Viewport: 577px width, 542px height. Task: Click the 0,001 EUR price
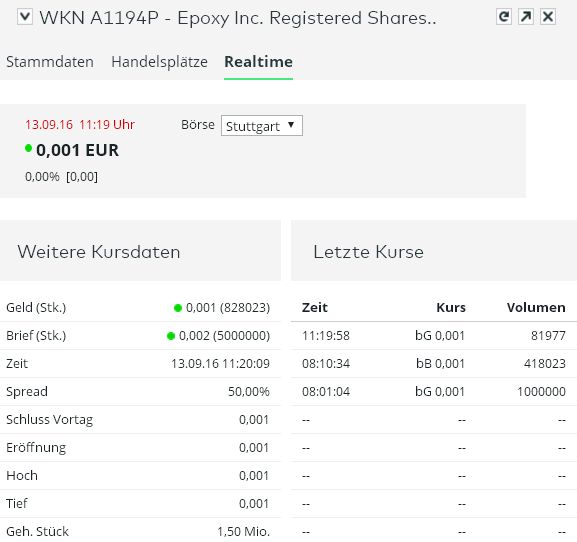click(x=77, y=150)
